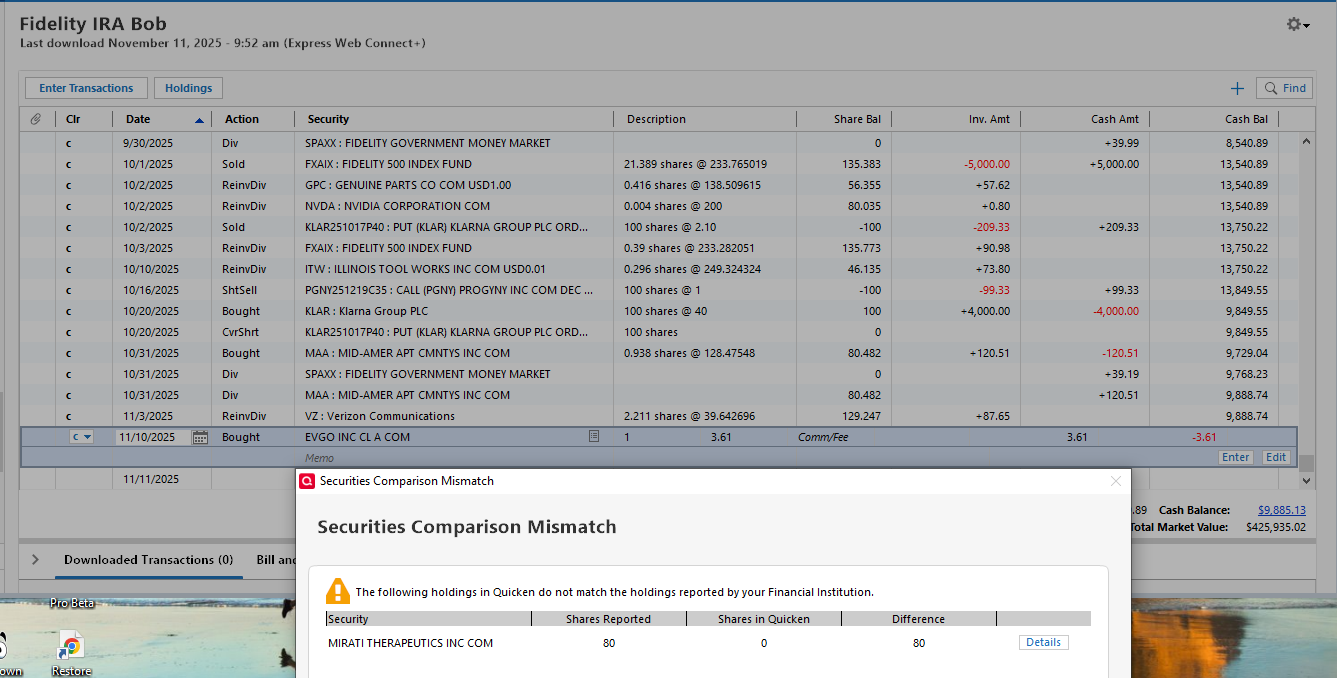1337x678 pixels.
Task: Sort register by Clr column header
Action: (x=85, y=119)
